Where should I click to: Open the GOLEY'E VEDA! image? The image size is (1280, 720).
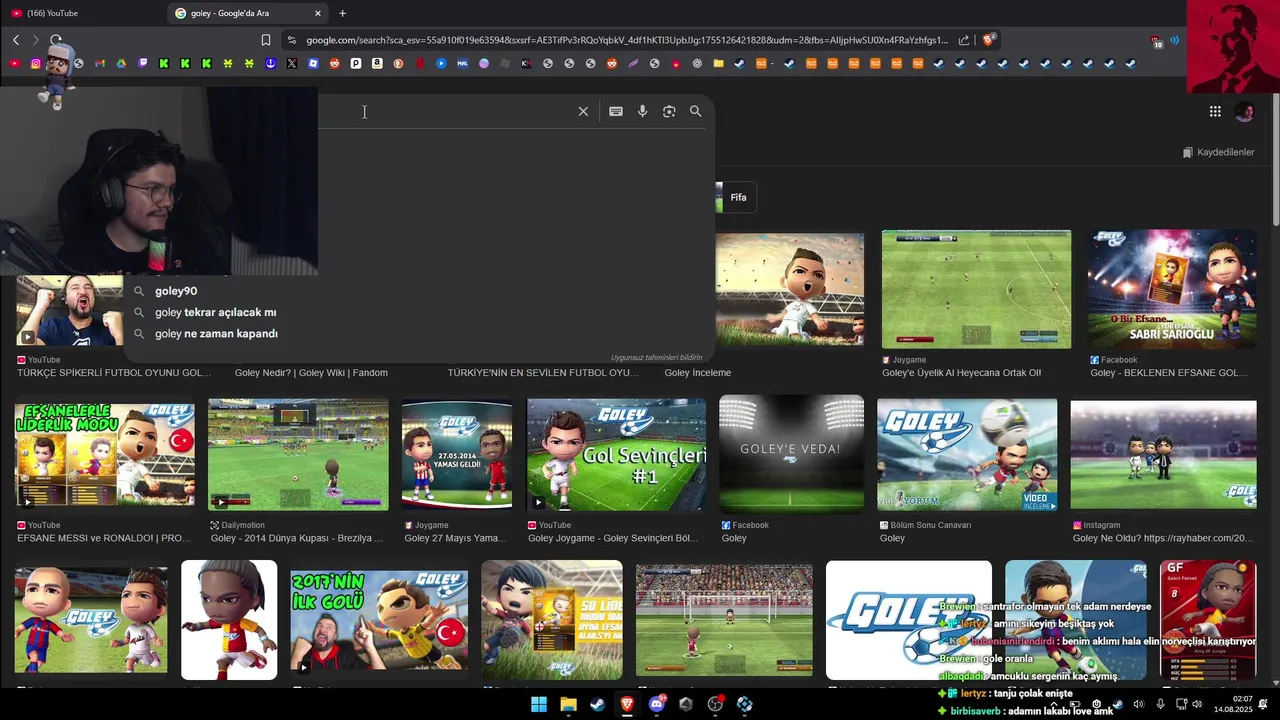click(791, 455)
